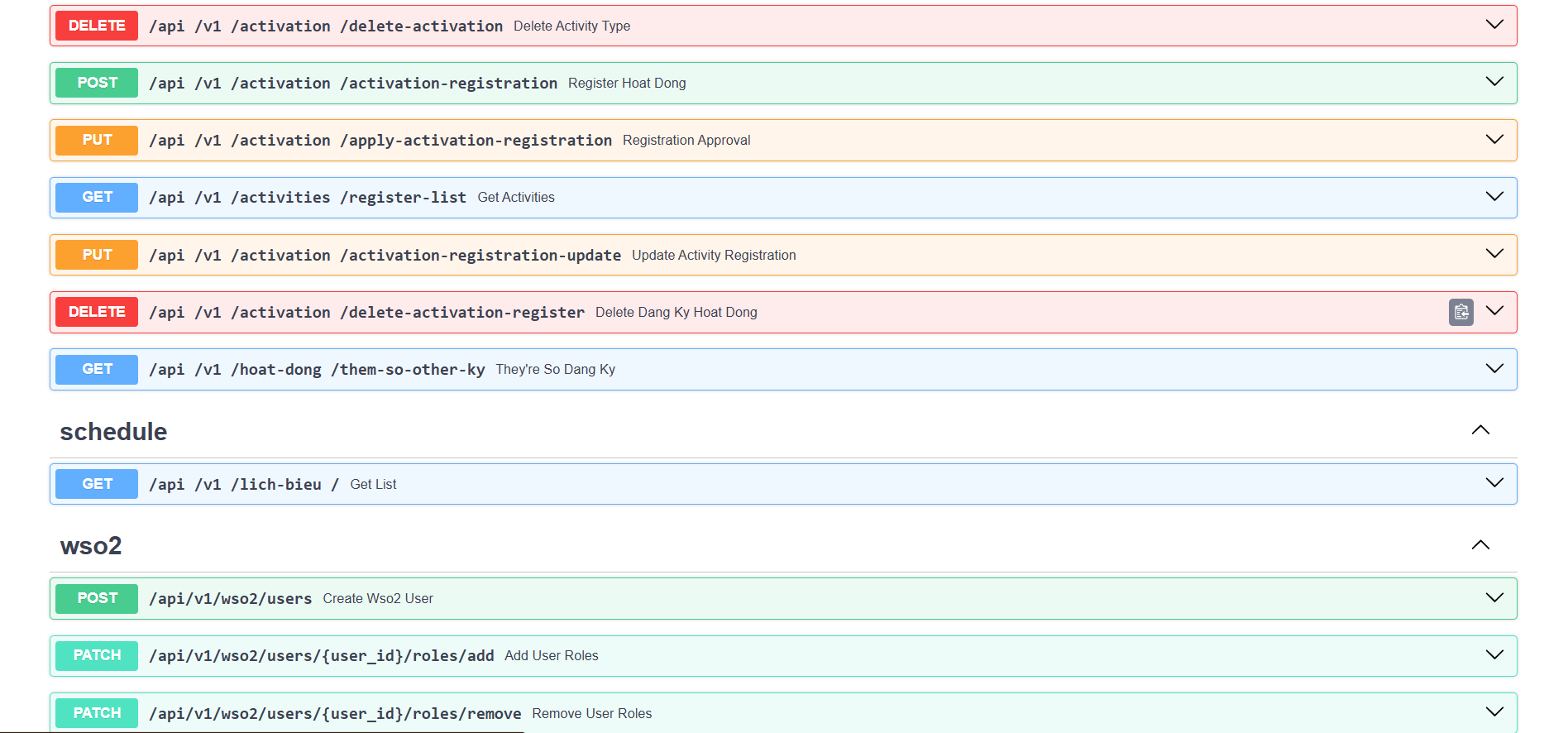Open /activities/register-list path link
The image size is (1568, 733).
pyautogui.click(x=308, y=197)
